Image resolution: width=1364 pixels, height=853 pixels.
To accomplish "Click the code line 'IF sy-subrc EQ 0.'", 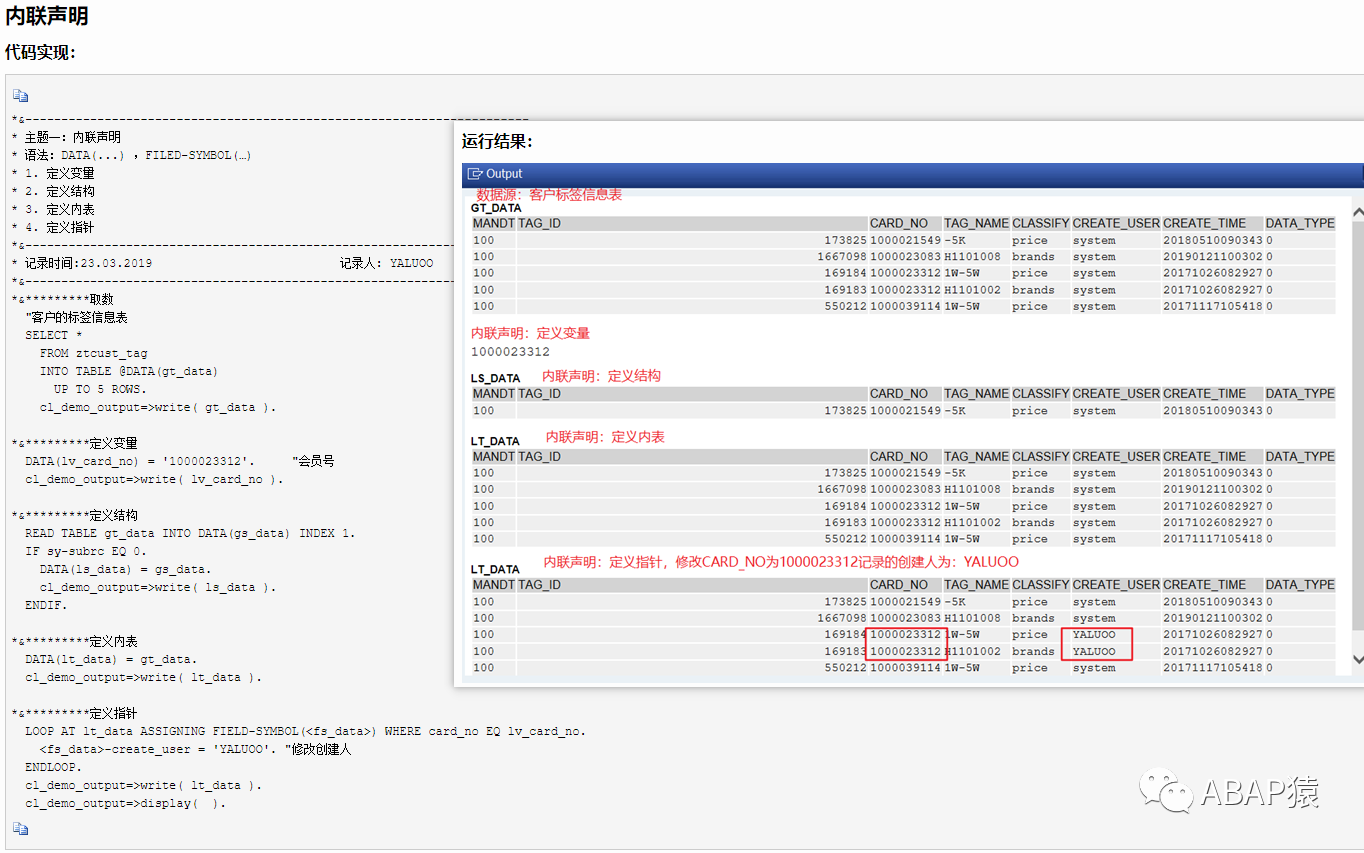I will point(85,551).
